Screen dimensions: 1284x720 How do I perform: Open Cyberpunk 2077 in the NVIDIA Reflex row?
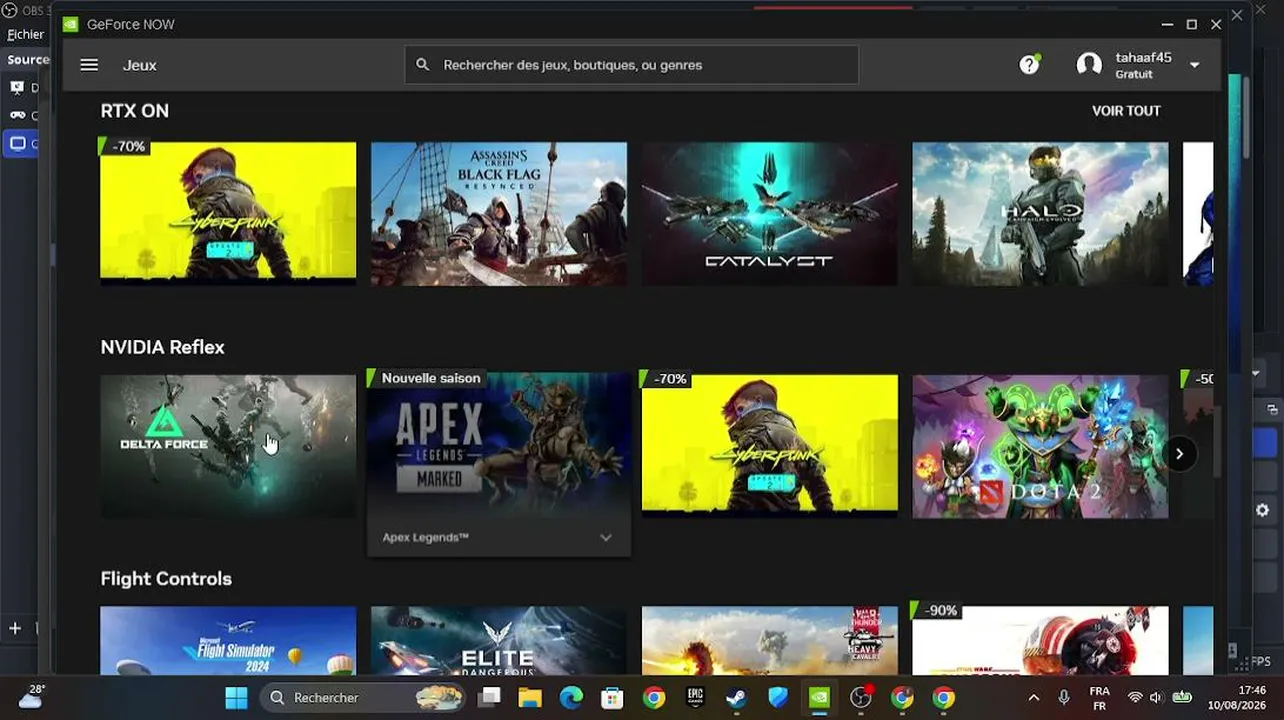click(770, 446)
